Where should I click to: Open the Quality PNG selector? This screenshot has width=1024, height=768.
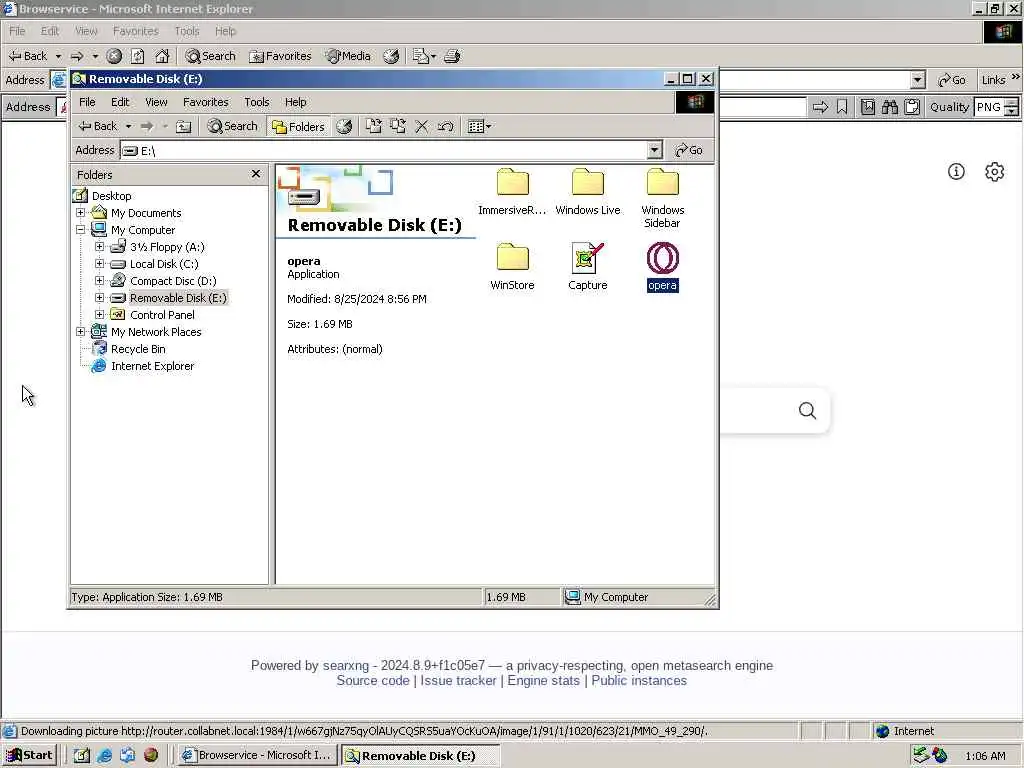click(995, 106)
